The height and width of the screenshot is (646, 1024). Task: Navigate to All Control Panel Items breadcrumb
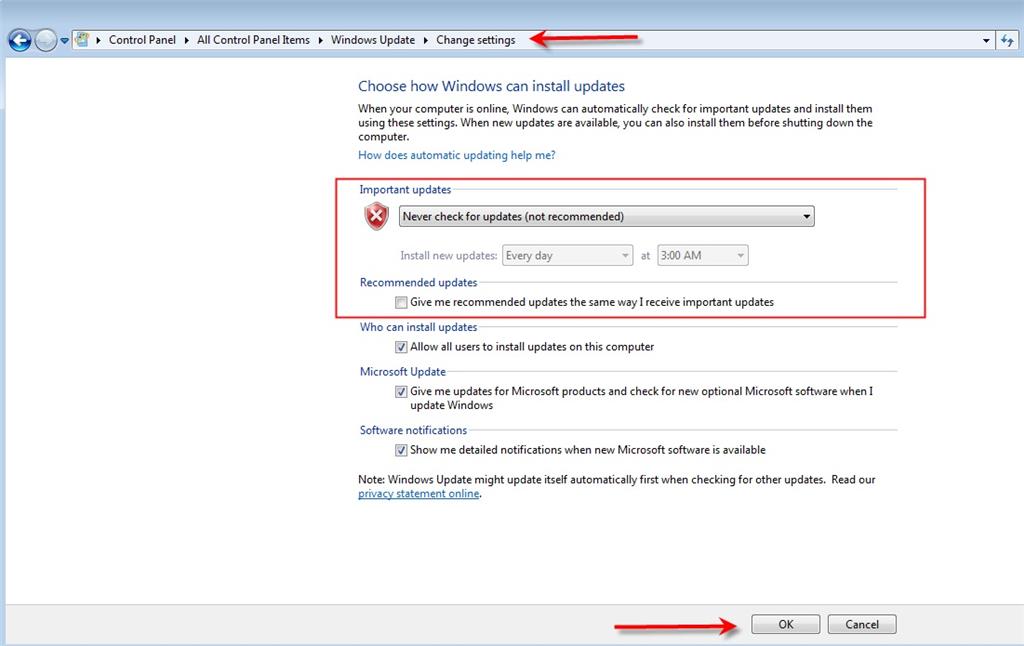point(253,40)
